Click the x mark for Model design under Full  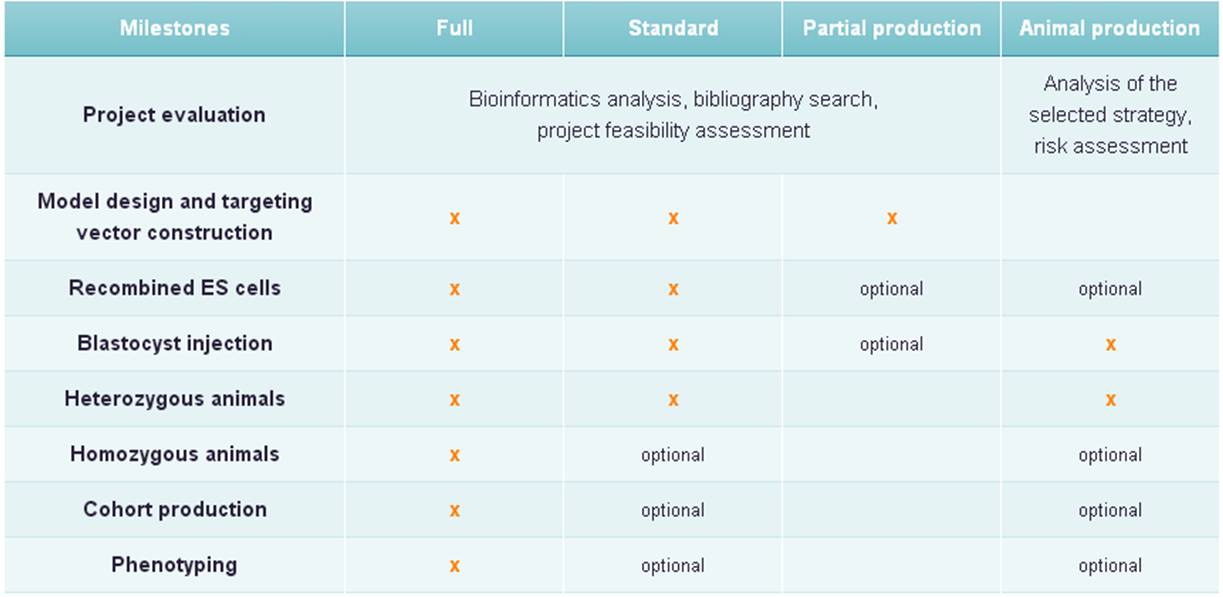(x=455, y=218)
